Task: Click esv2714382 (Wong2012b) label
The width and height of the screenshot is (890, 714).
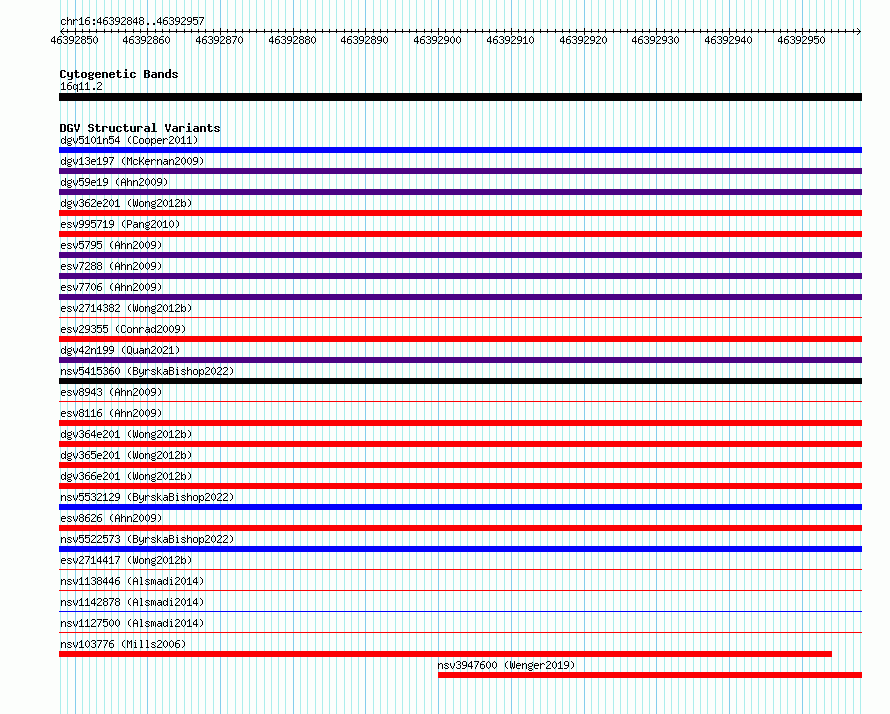Action: (126, 308)
